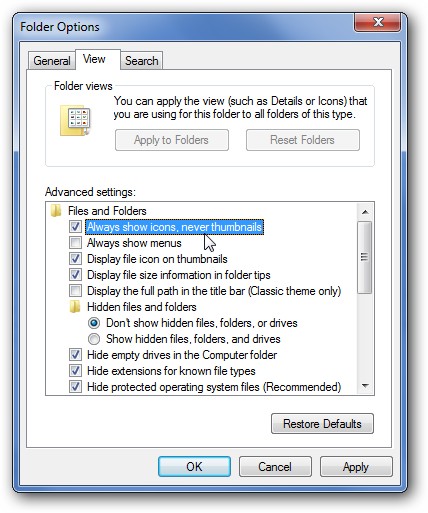
Task: Select the Hidden files and folders label
Action: click(142, 307)
